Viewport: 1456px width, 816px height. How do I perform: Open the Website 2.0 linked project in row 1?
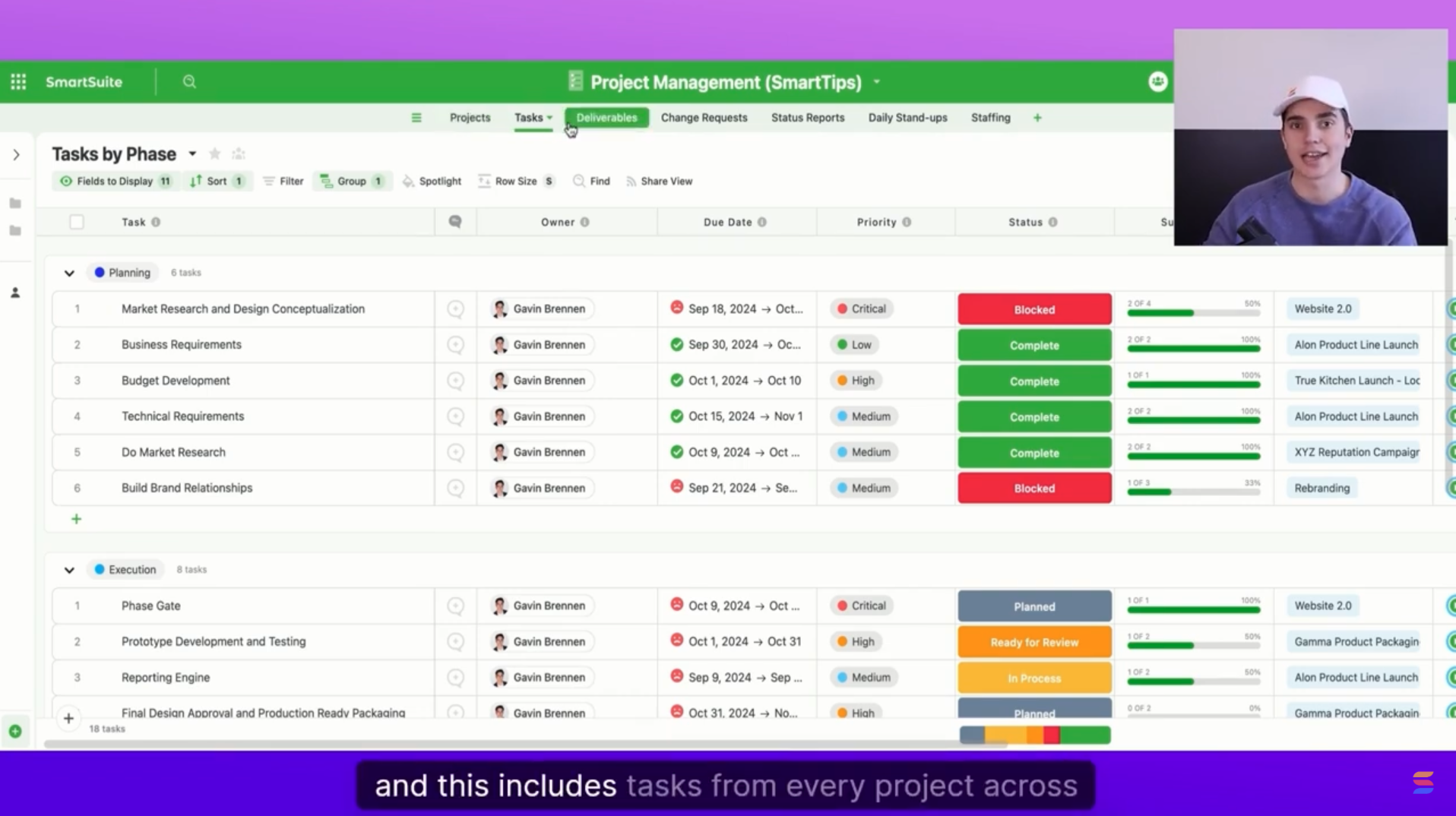[x=1322, y=309]
